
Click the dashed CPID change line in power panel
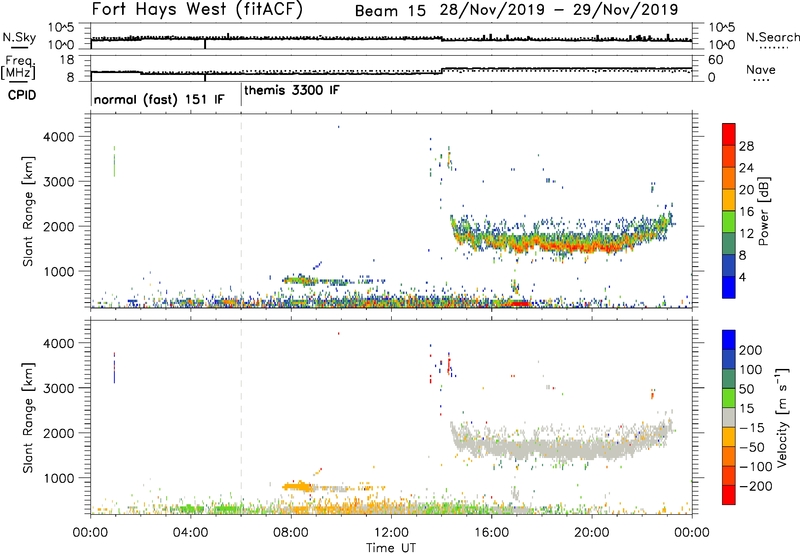[241, 210]
